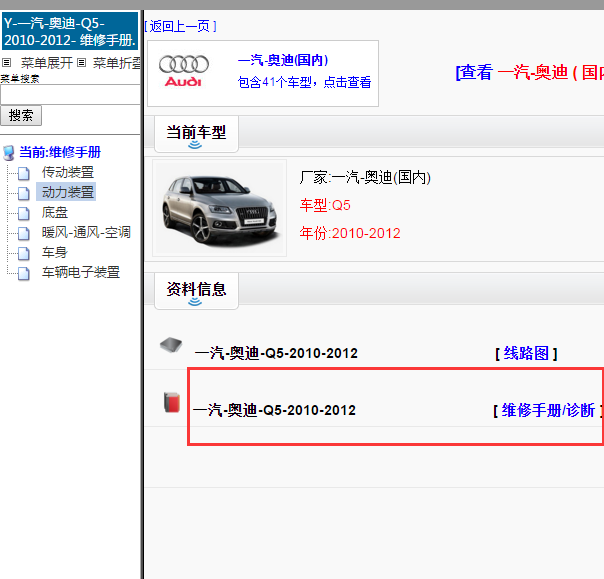Click the 返回上一页 link
604x579 pixels.
(x=180, y=26)
